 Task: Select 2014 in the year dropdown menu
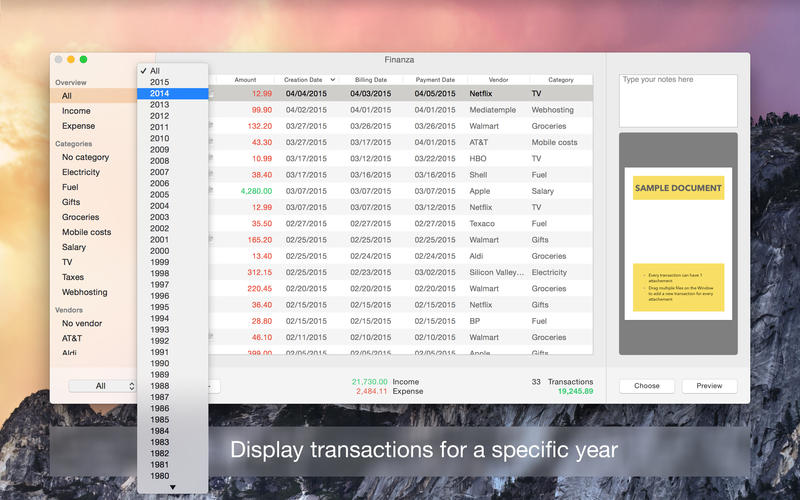coord(172,93)
